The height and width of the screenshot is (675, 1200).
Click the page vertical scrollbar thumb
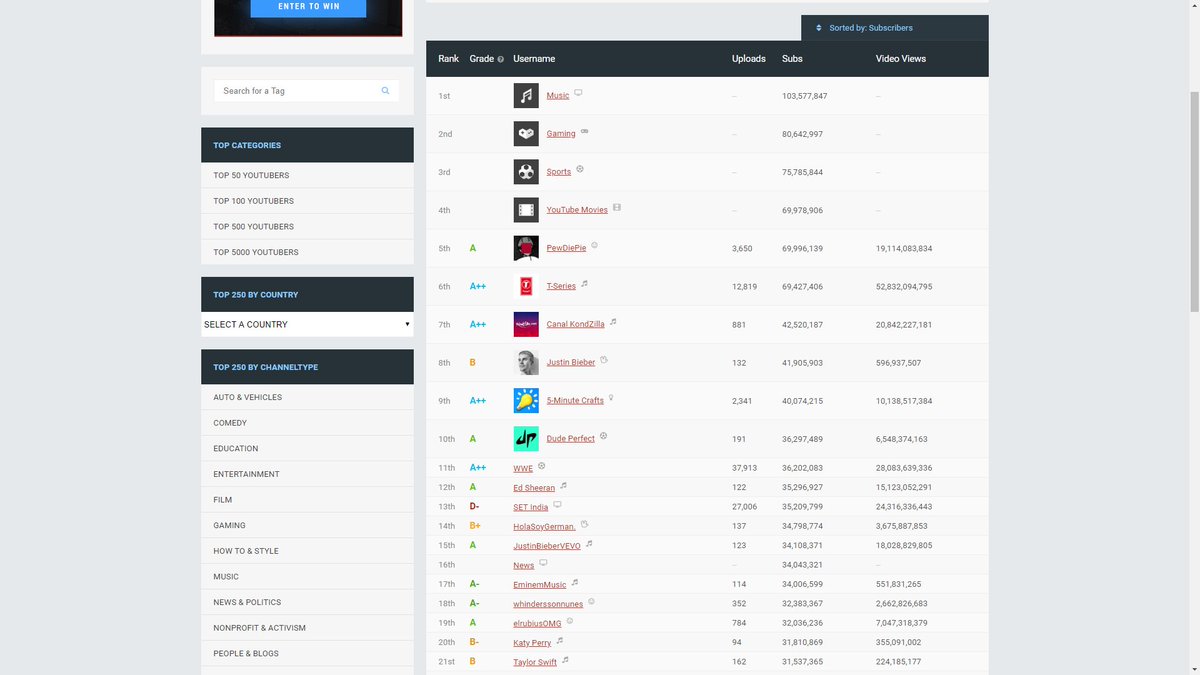[1194, 200]
